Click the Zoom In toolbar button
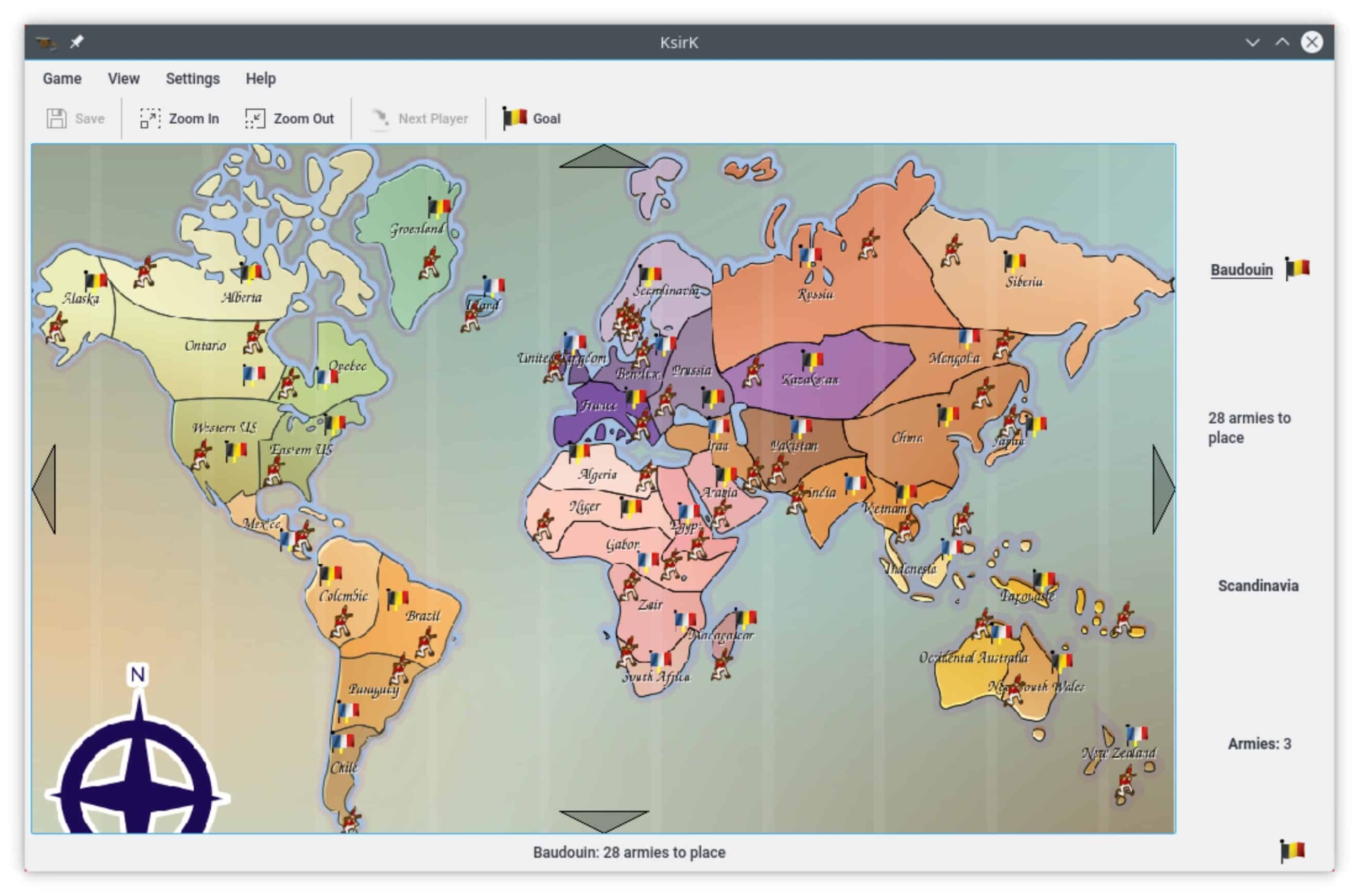This screenshot has width=1359, height=896. [179, 118]
